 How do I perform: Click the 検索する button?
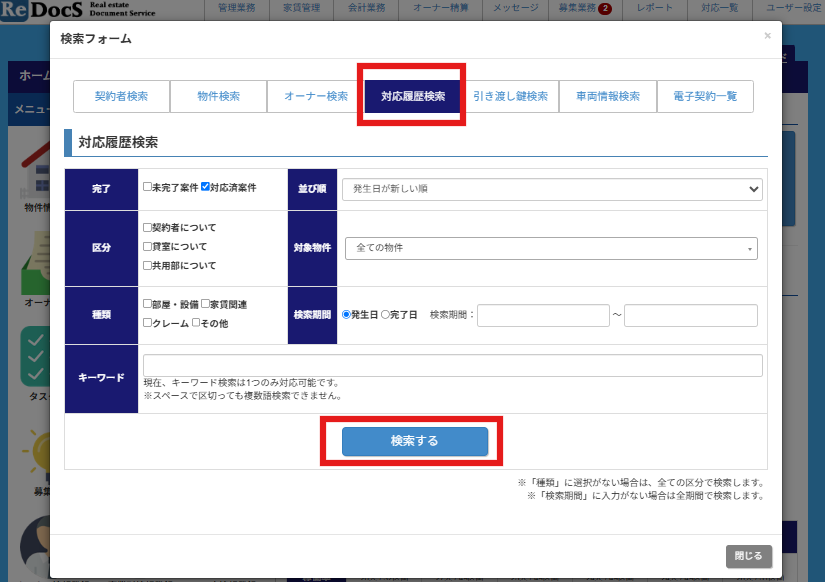pos(415,441)
